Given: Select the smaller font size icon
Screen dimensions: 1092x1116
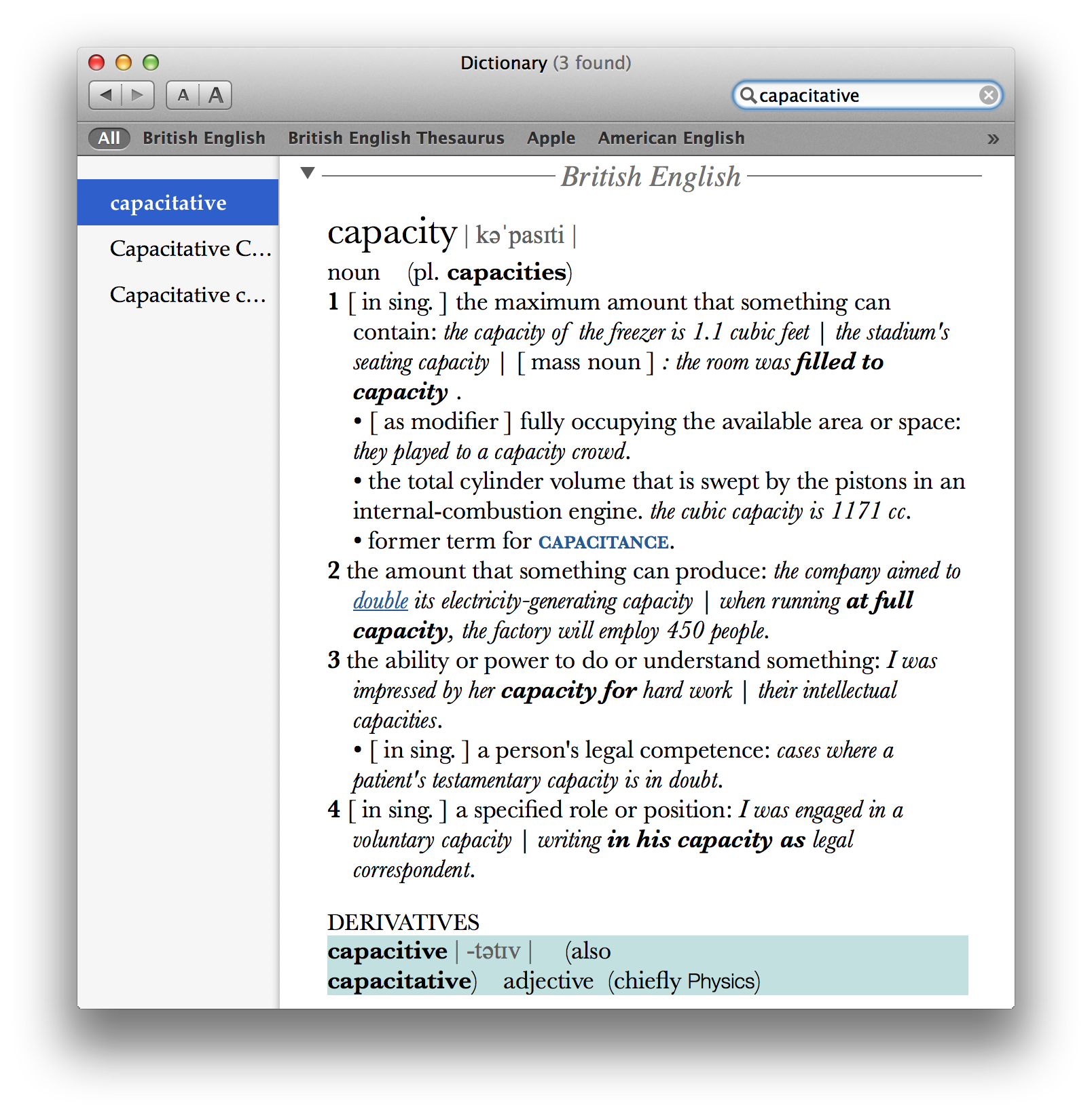Looking at the screenshot, I should [183, 95].
